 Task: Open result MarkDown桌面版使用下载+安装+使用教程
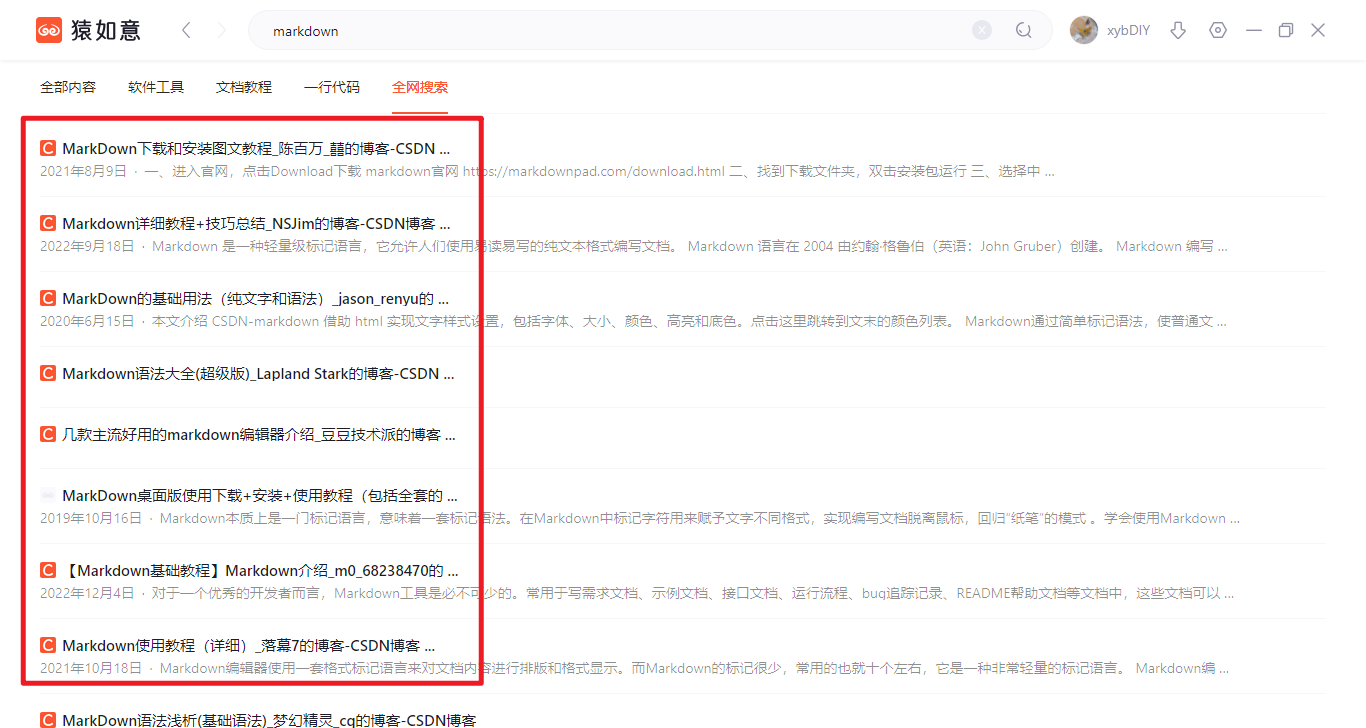pyautogui.click(x=260, y=496)
